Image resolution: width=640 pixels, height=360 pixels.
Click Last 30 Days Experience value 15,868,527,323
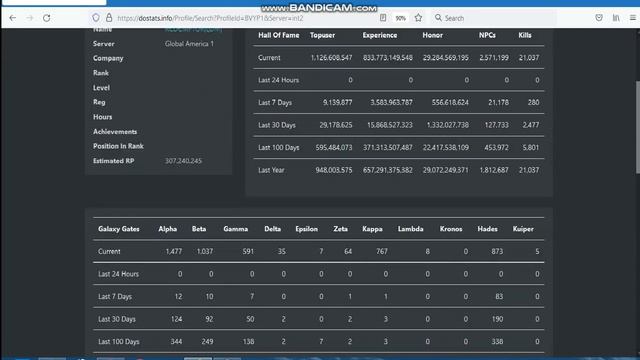click(389, 125)
